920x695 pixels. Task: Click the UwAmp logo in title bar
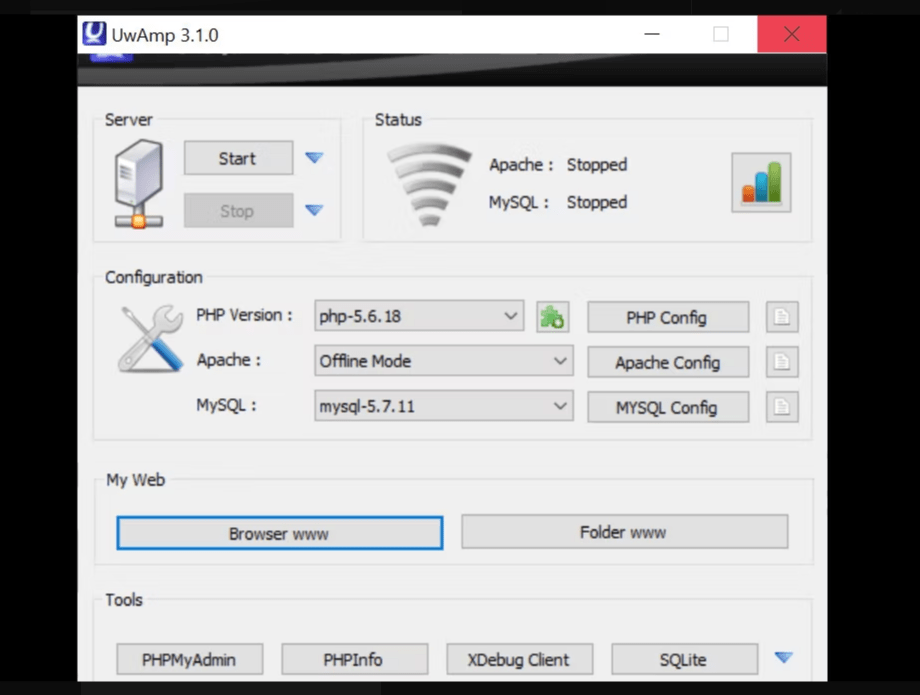pyautogui.click(x=94, y=35)
